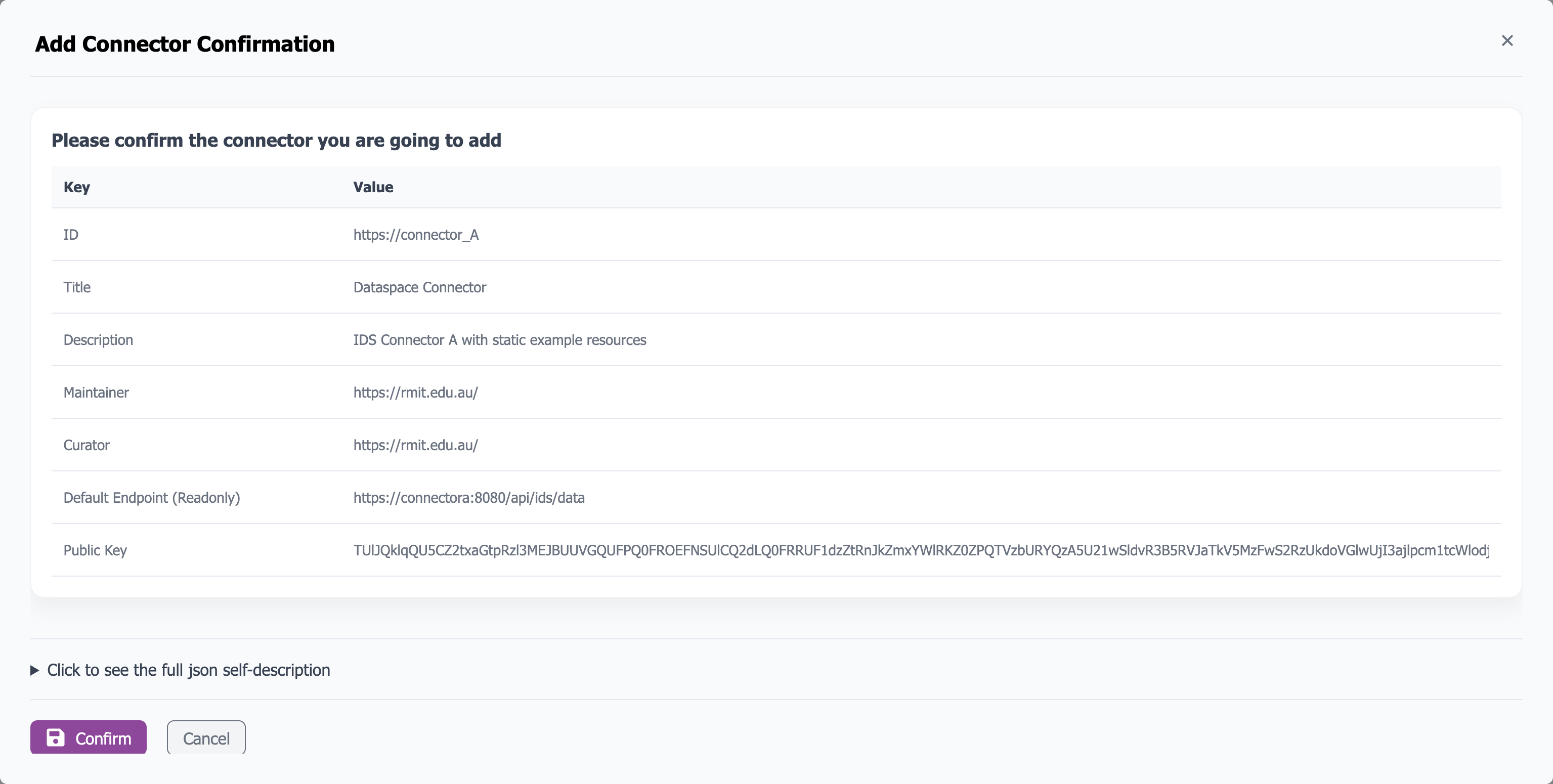Click the Description value about static resources
Screen dimensions: 1553x784
[x=499, y=340]
